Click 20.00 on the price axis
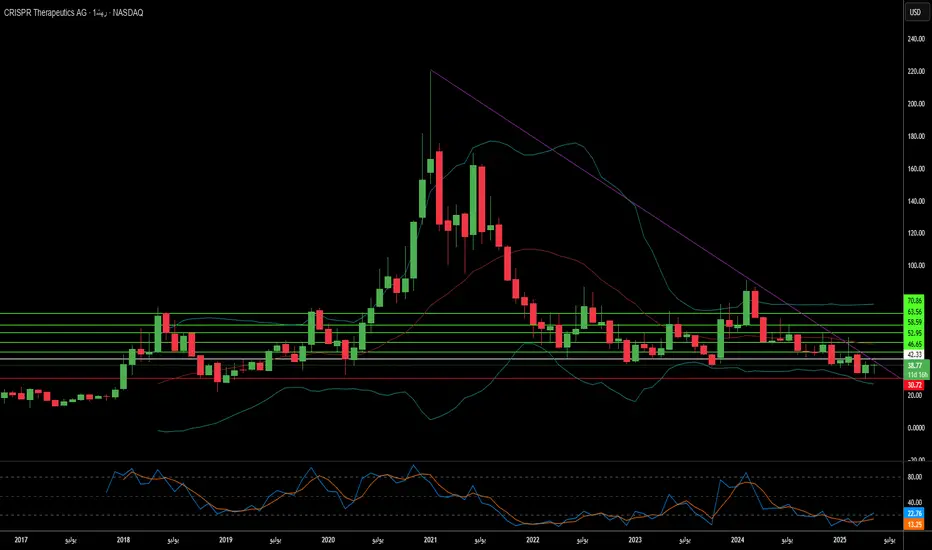The image size is (932, 550). pos(916,395)
